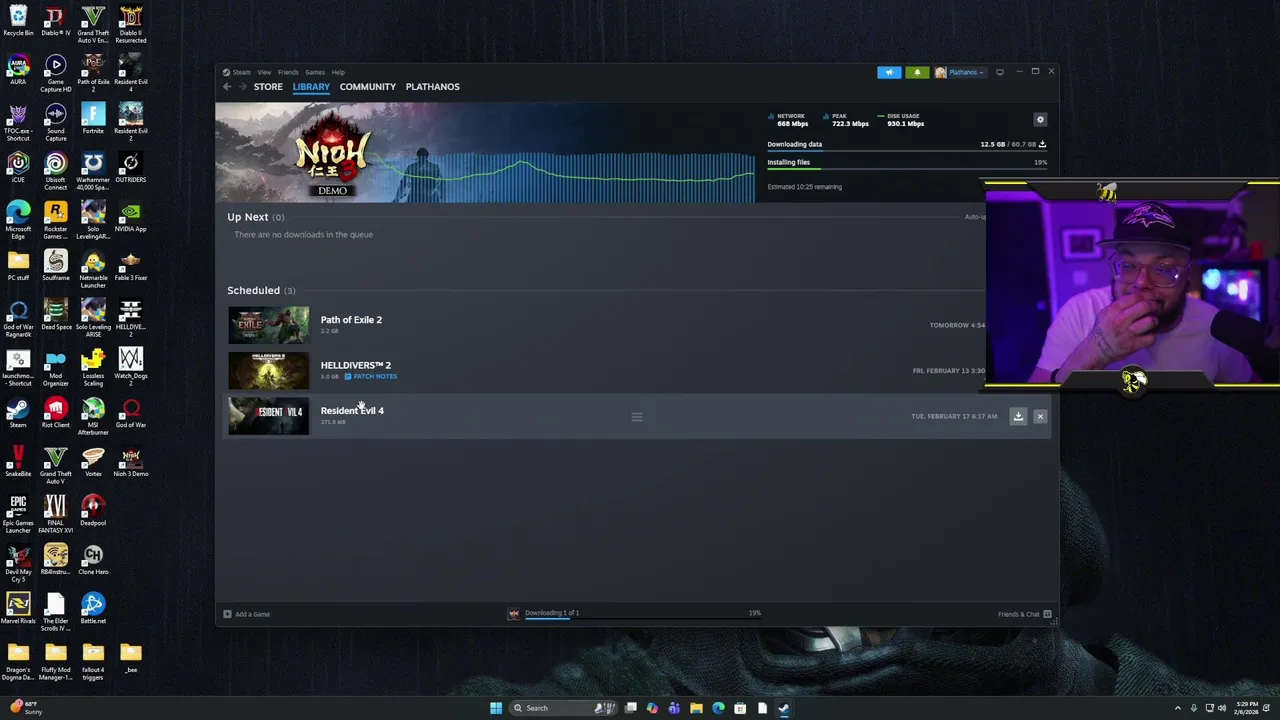Click Path of Exile 2 title text
Viewport: 1280px width, 720px height.
click(351, 320)
